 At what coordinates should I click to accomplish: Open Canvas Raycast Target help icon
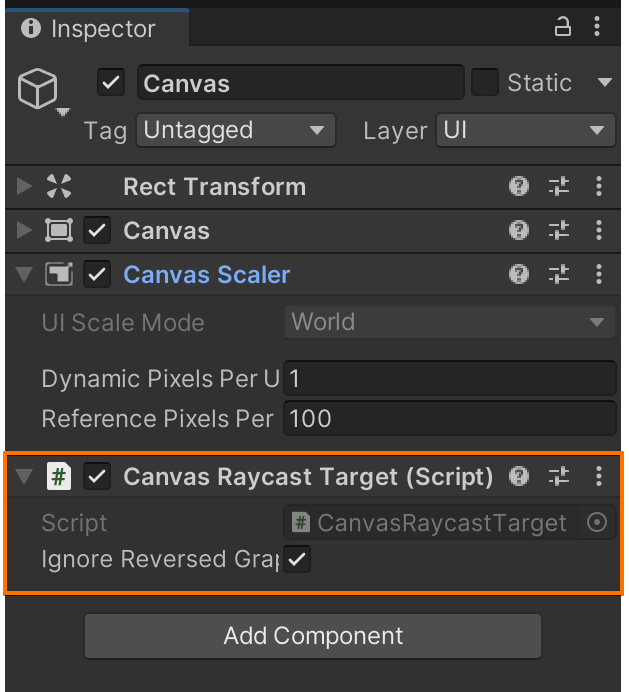point(519,477)
